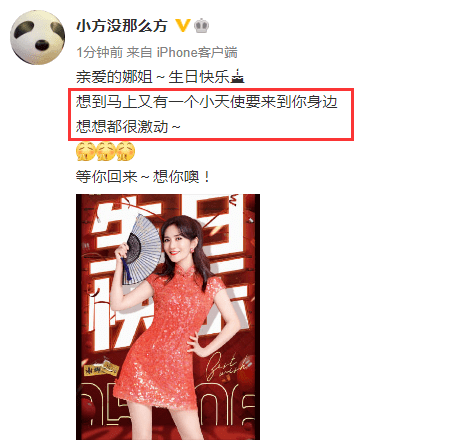Screen dimensions: 449x448
Task: Click the 1分钟前 timestamp
Action: 100,52
